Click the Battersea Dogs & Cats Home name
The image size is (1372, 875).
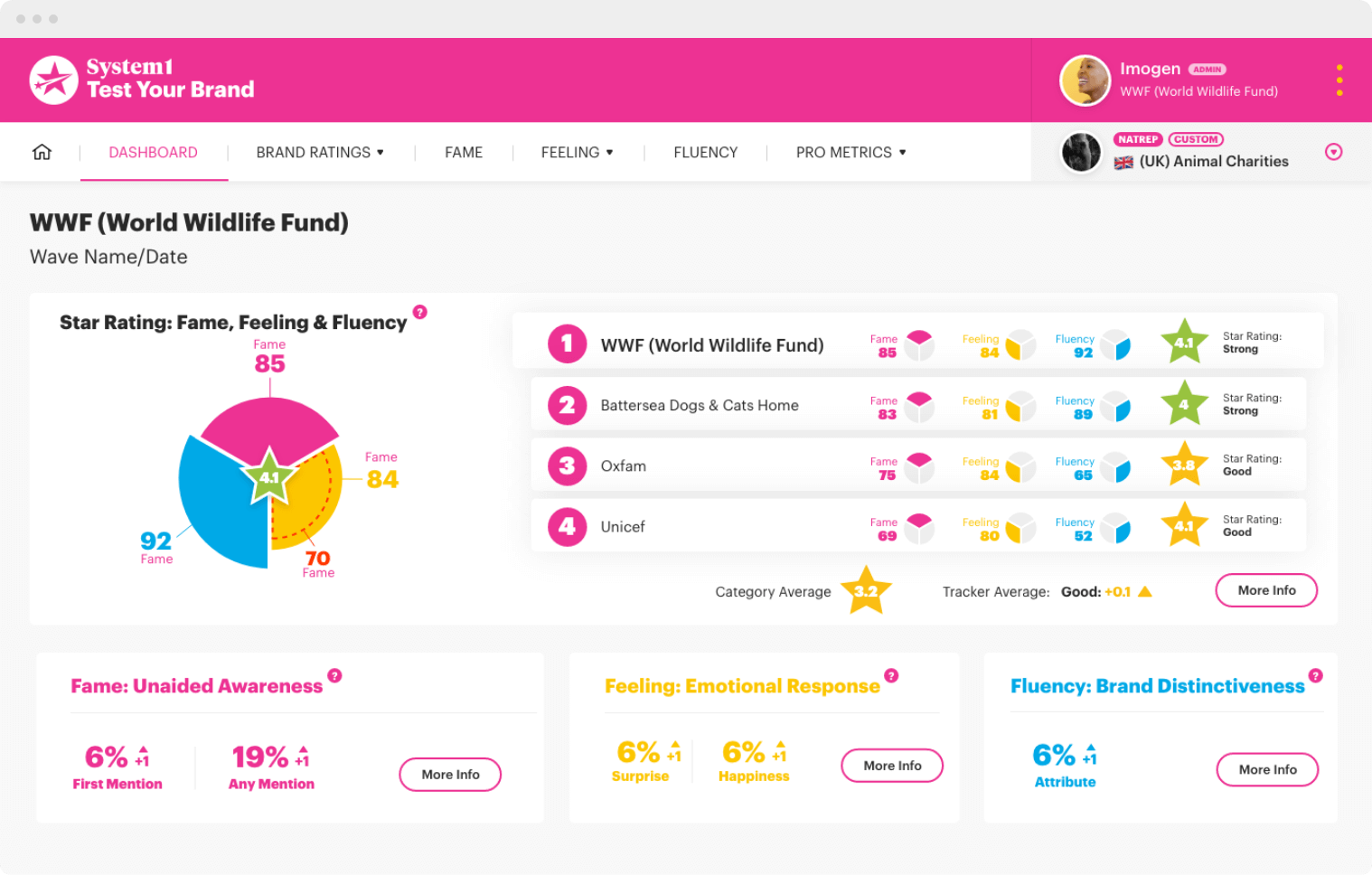[x=700, y=405]
